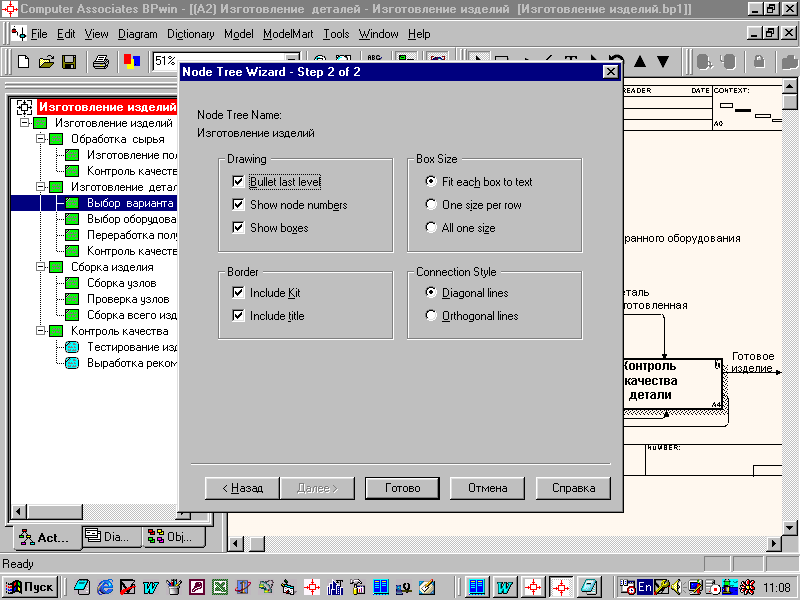The image size is (800, 600).
Task: Click the Справка help button
Action: tap(573, 488)
